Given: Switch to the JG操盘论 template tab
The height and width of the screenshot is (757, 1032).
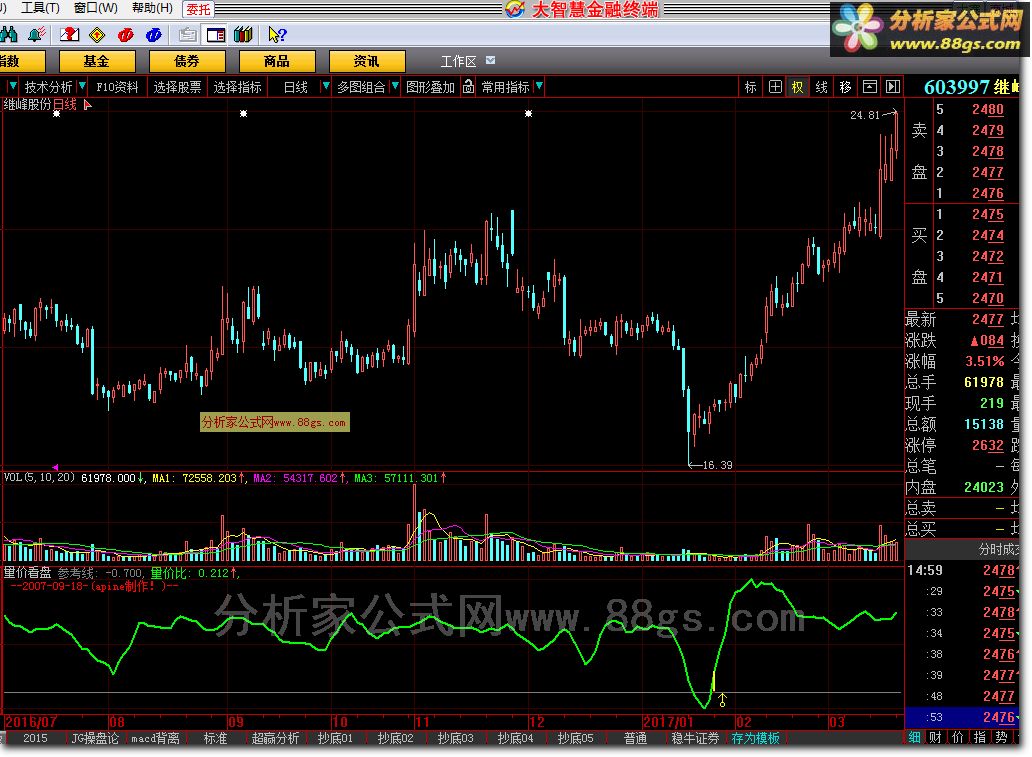Looking at the screenshot, I should click(x=95, y=739).
